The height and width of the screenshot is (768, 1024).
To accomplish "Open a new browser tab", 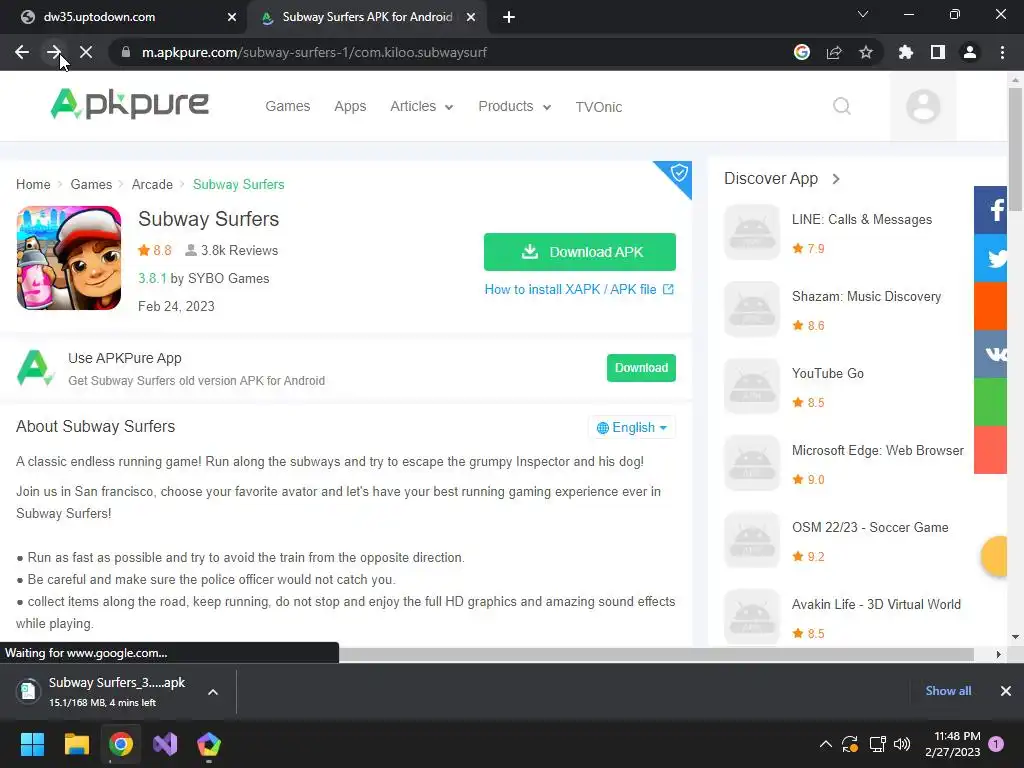I will 509,17.
